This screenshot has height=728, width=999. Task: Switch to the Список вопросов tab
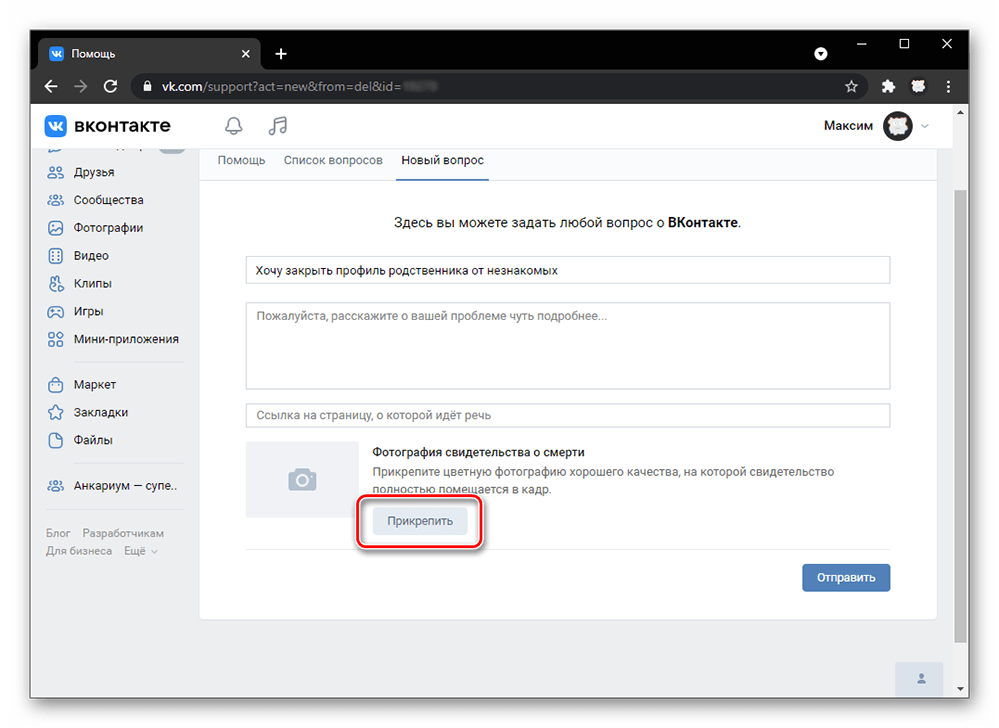coord(333,161)
